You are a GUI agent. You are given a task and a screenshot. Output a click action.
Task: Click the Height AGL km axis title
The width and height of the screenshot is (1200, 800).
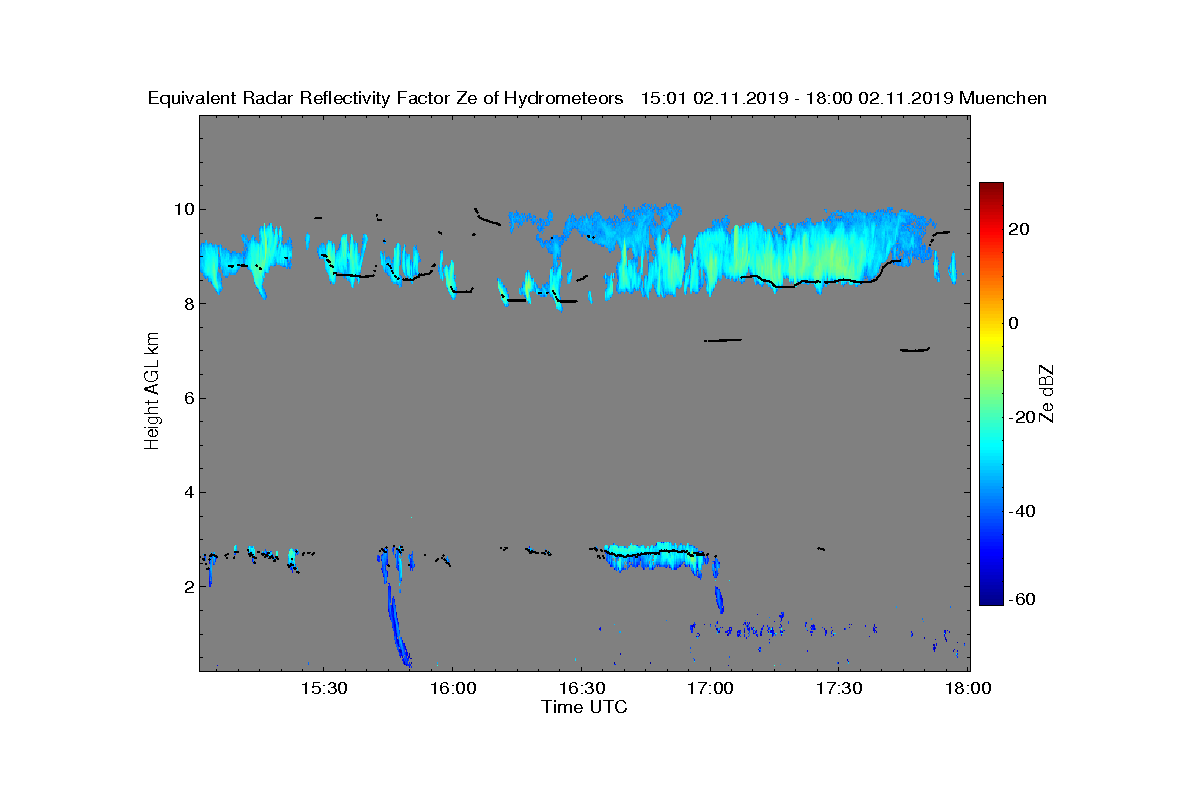pos(152,392)
